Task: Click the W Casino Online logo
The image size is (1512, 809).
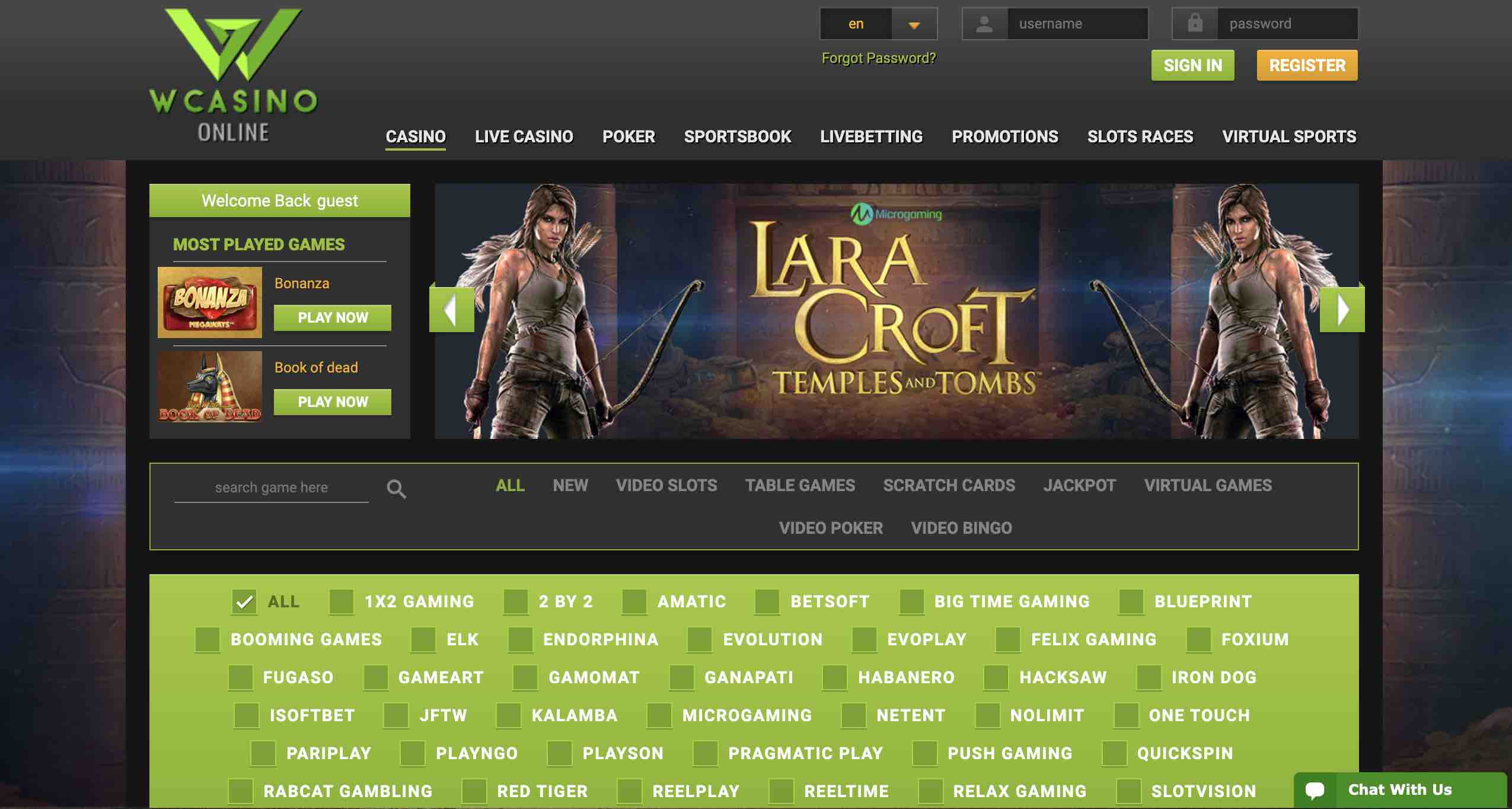Action: point(233,75)
